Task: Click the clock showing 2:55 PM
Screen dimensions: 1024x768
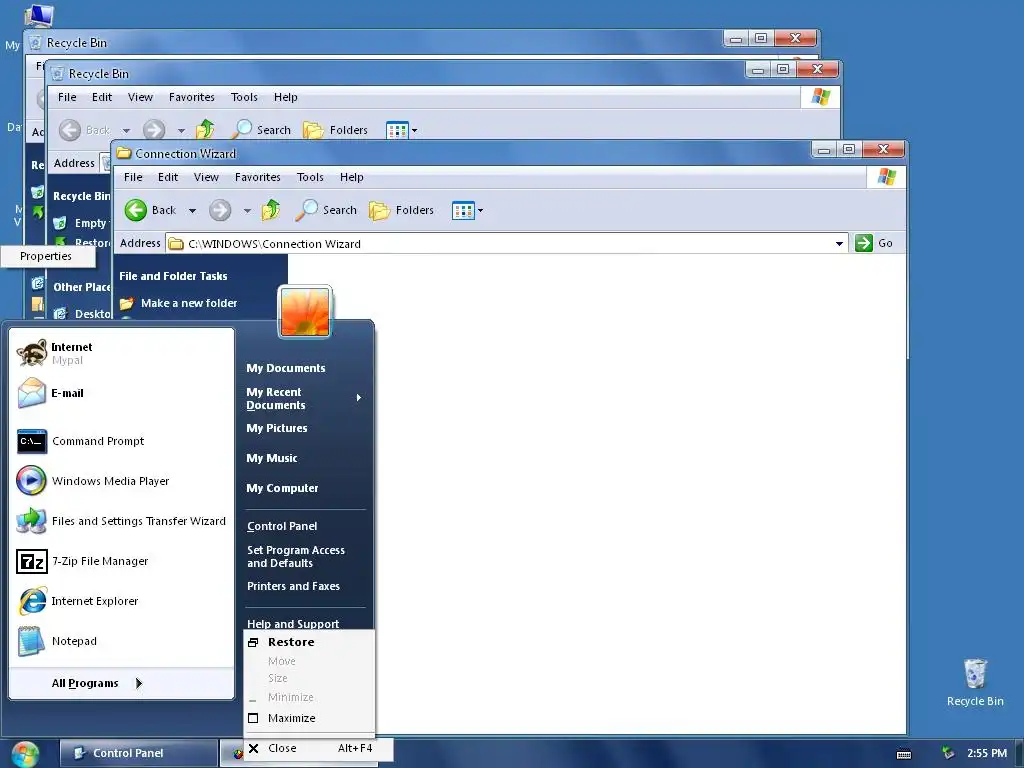Action: pos(987,753)
